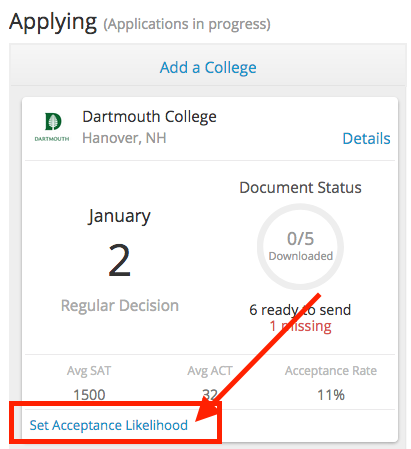Click the 1500 SAT value
Viewport: 411px width, 449px height.
click(x=89, y=395)
